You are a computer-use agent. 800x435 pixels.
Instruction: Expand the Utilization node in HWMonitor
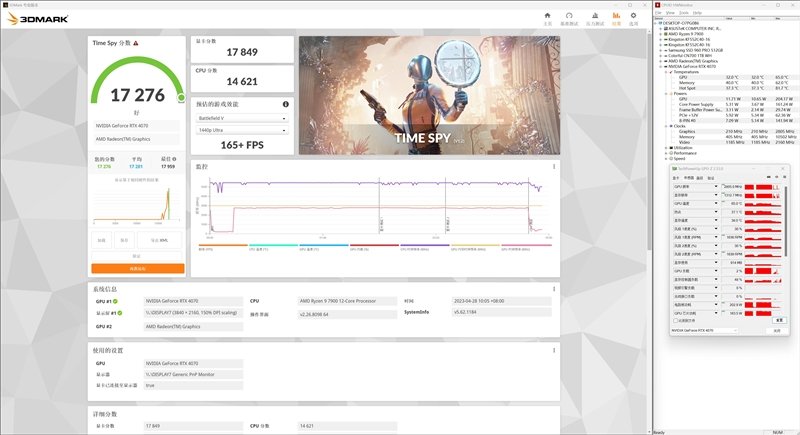point(666,148)
